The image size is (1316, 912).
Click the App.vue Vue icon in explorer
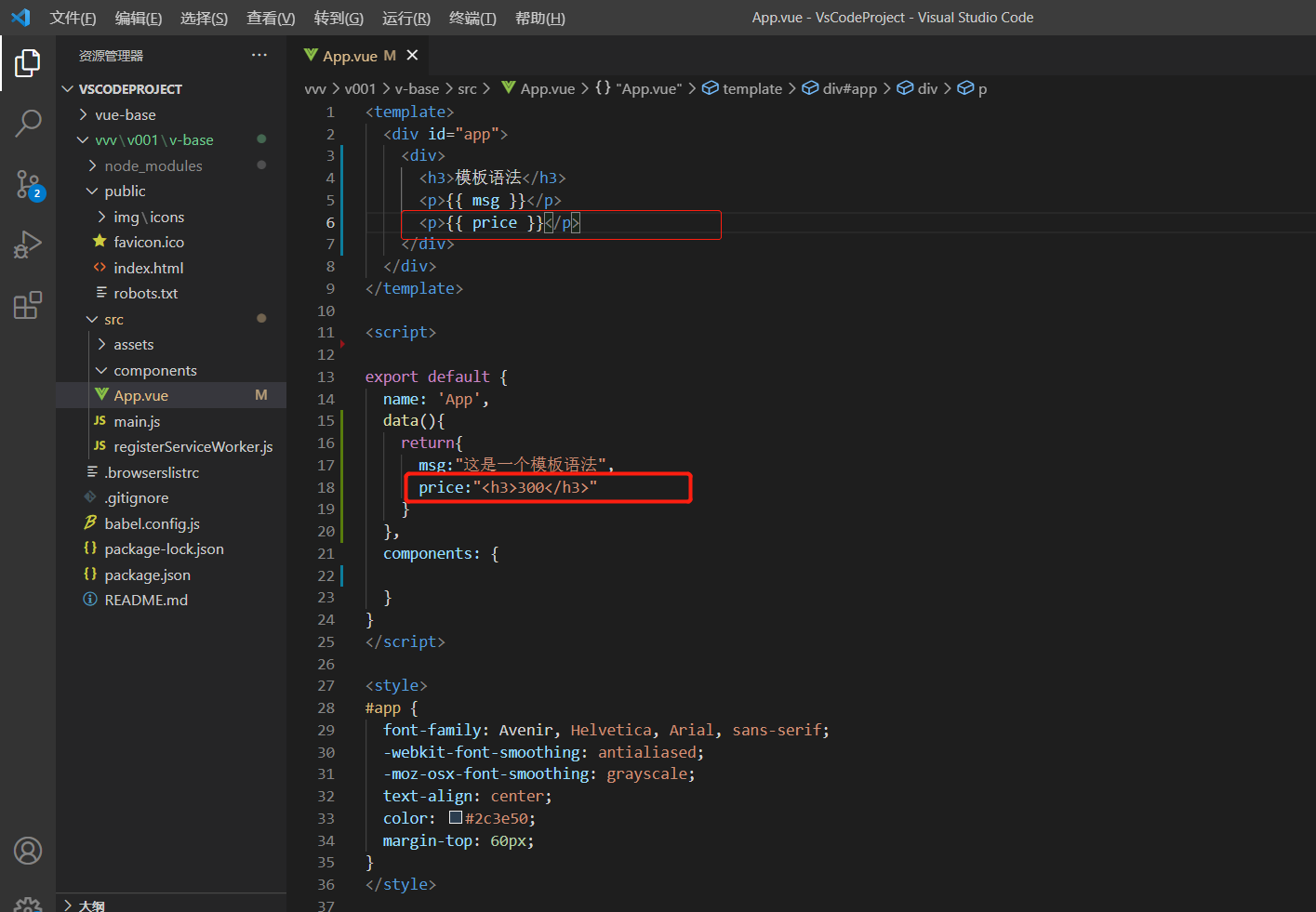tap(101, 395)
